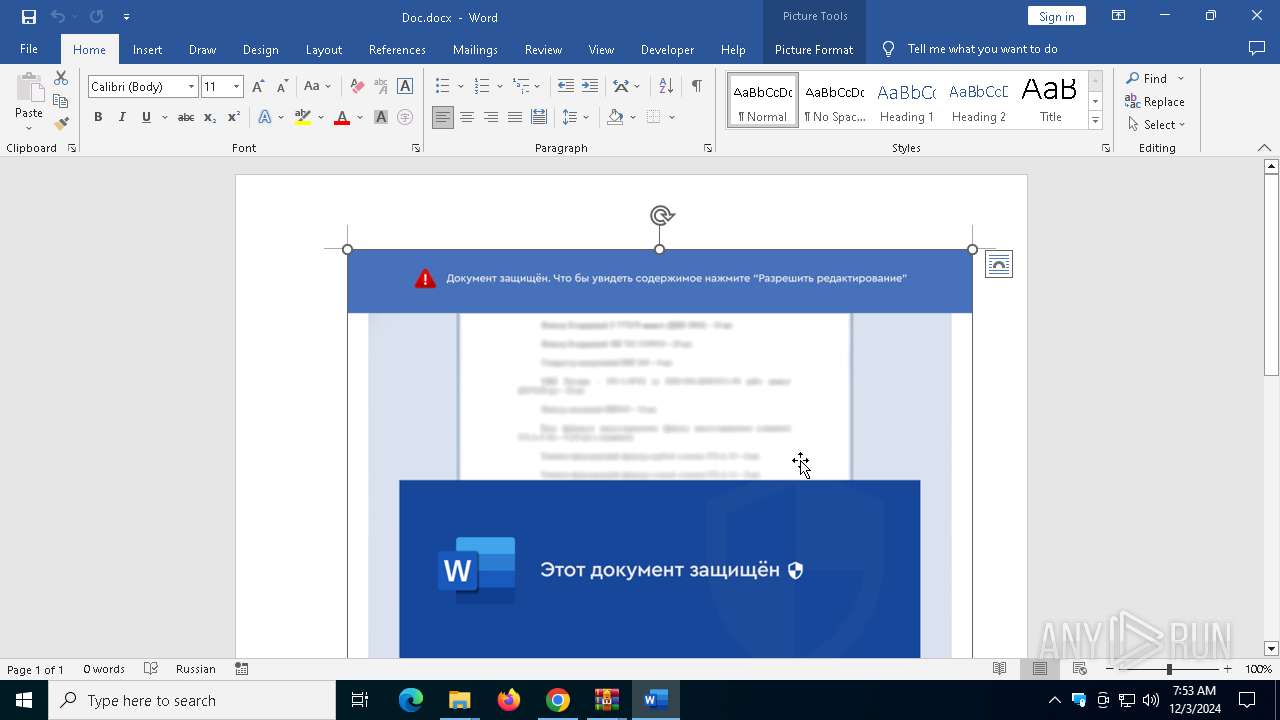Decrease paragraph indent
The image size is (1280, 720).
(x=566, y=87)
